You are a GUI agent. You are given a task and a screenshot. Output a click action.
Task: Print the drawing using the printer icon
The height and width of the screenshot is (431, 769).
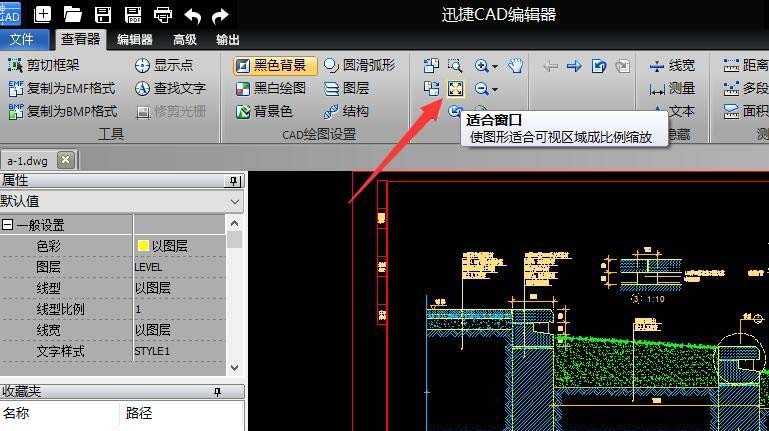pyautogui.click(x=163, y=14)
